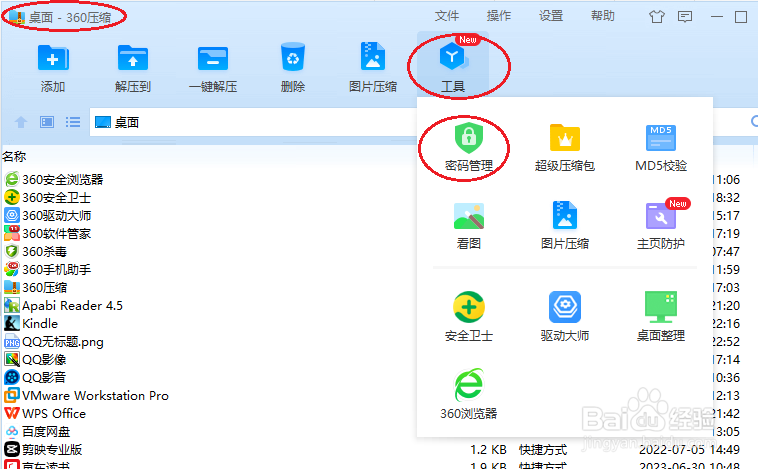
Task: Select the QQ影音 file row
Action: (35, 378)
